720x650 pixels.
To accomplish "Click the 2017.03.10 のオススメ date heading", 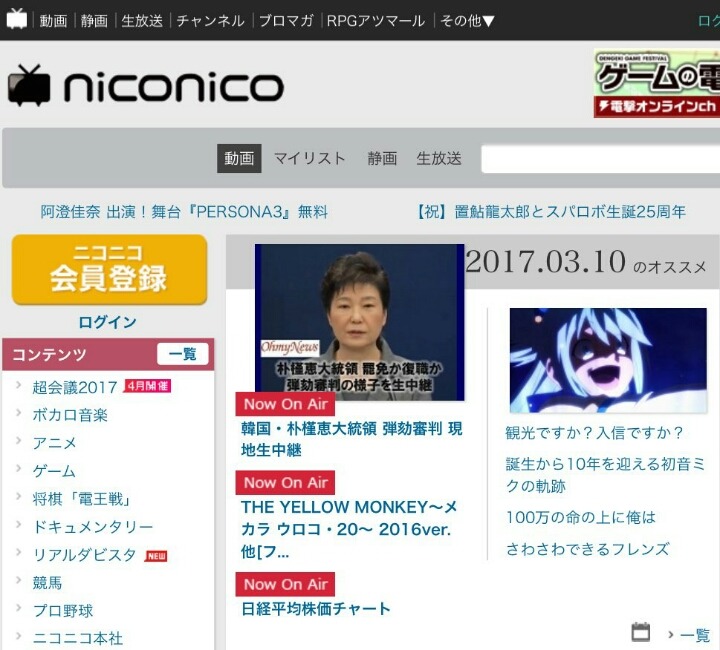I will point(585,262).
